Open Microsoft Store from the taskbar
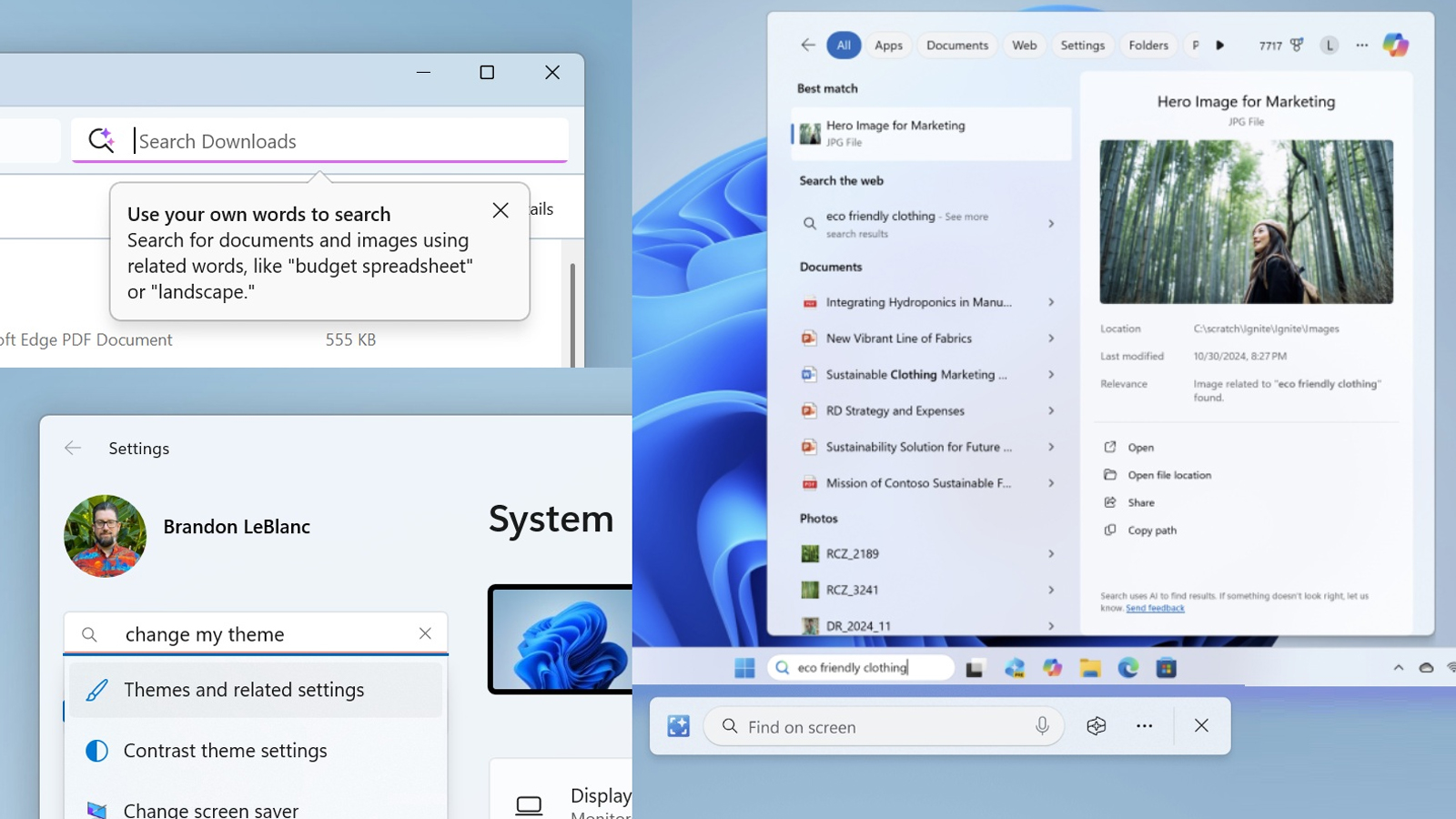Viewport: 1456px width, 819px height. pos(1167,668)
